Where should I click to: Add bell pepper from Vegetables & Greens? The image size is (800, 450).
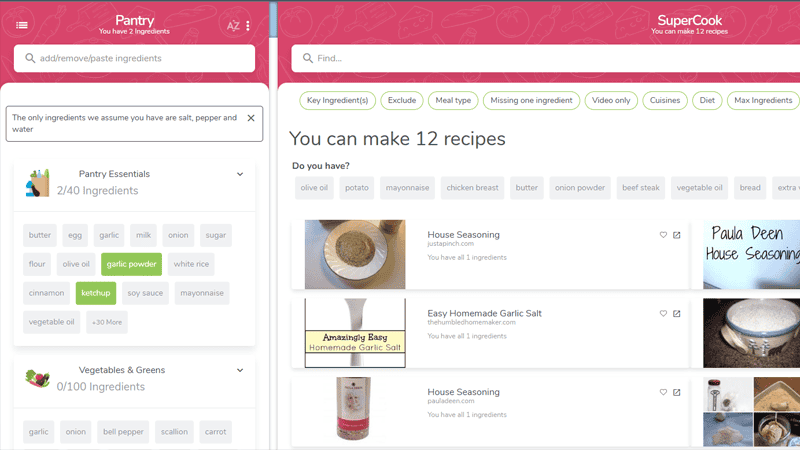pos(123,432)
